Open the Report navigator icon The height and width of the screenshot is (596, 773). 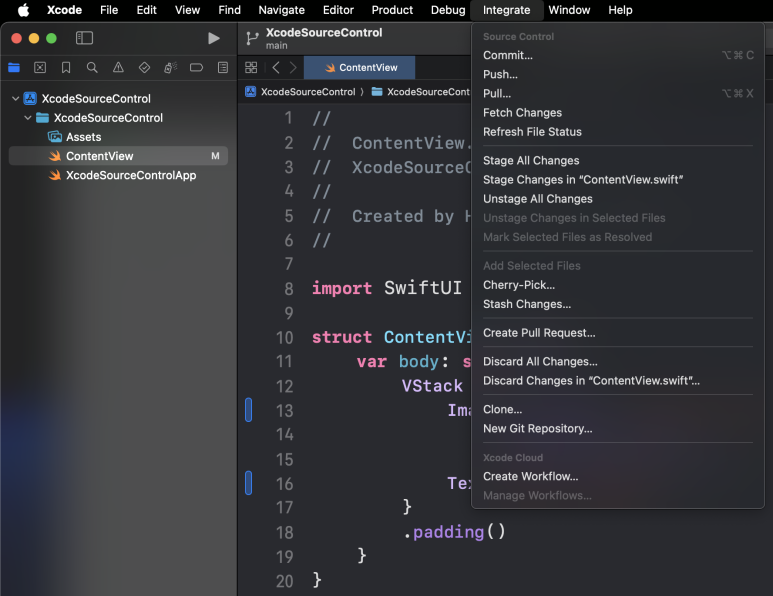pos(223,68)
